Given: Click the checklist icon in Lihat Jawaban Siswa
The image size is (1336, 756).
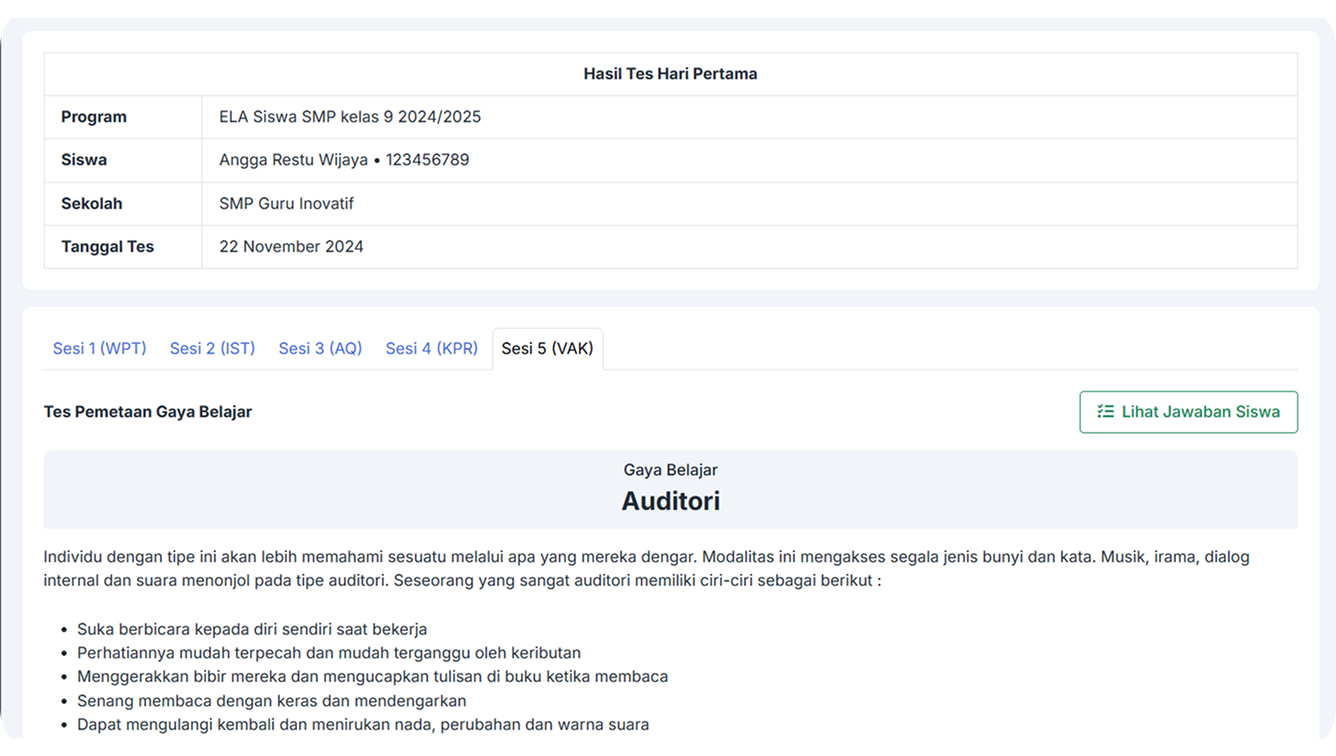Looking at the screenshot, I should (1105, 412).
